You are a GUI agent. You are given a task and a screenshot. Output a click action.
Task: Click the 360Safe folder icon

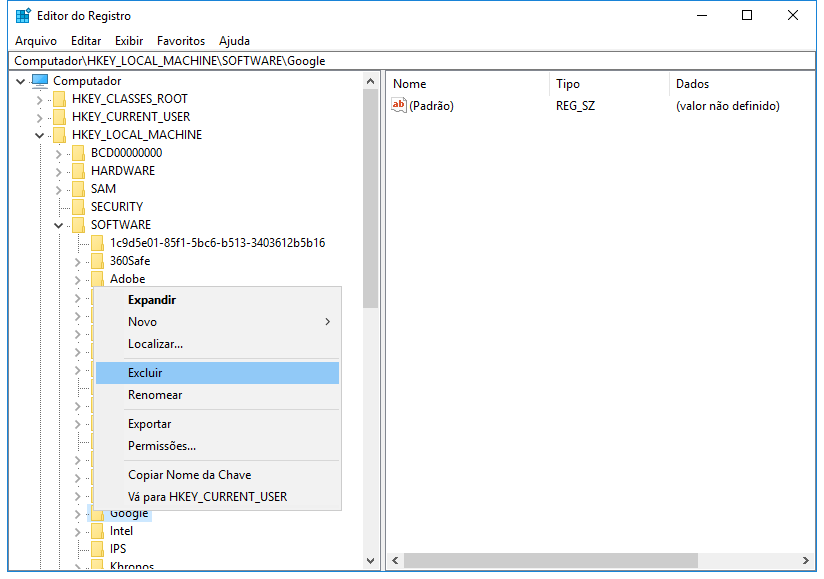click(97, 261)
